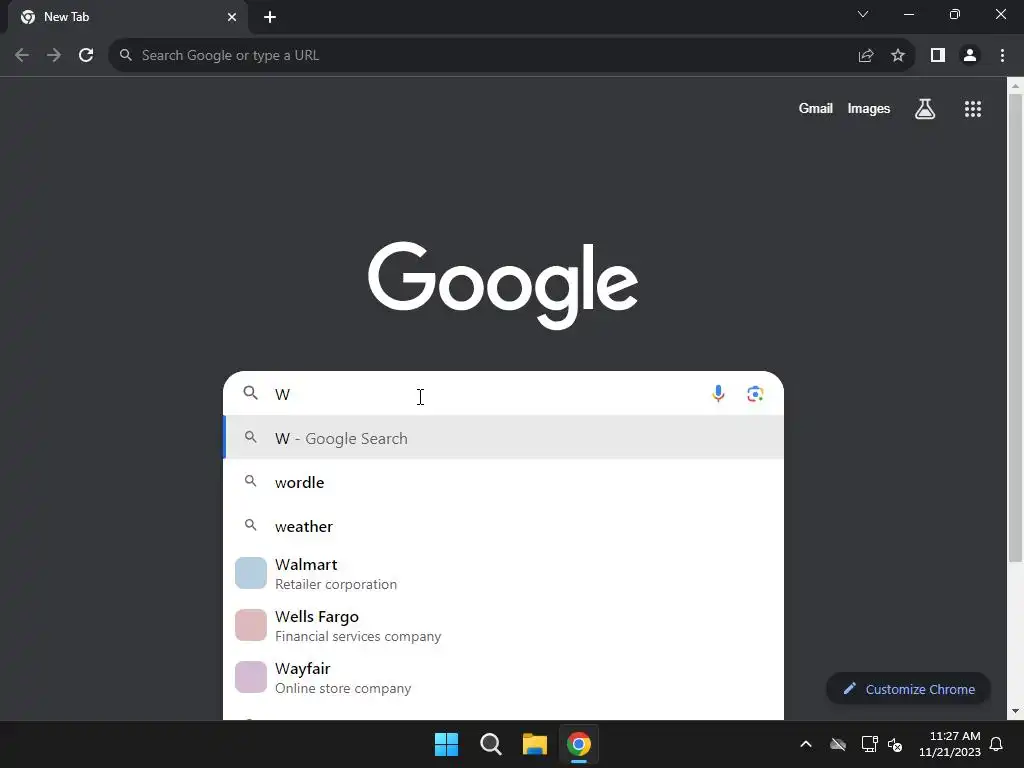The image size is (1024, 768).
Task: Open a new tab with the plus button
Action: click(x=270, y=17)
